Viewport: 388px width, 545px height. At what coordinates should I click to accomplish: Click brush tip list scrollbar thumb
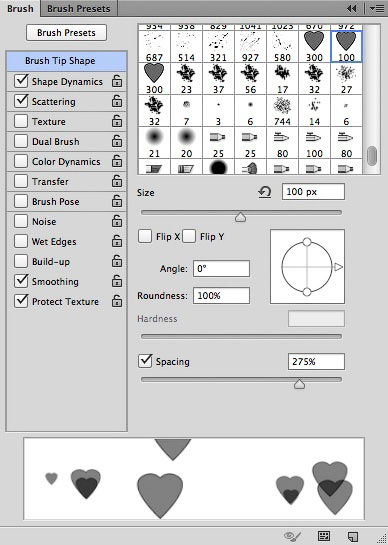(372, 156)
